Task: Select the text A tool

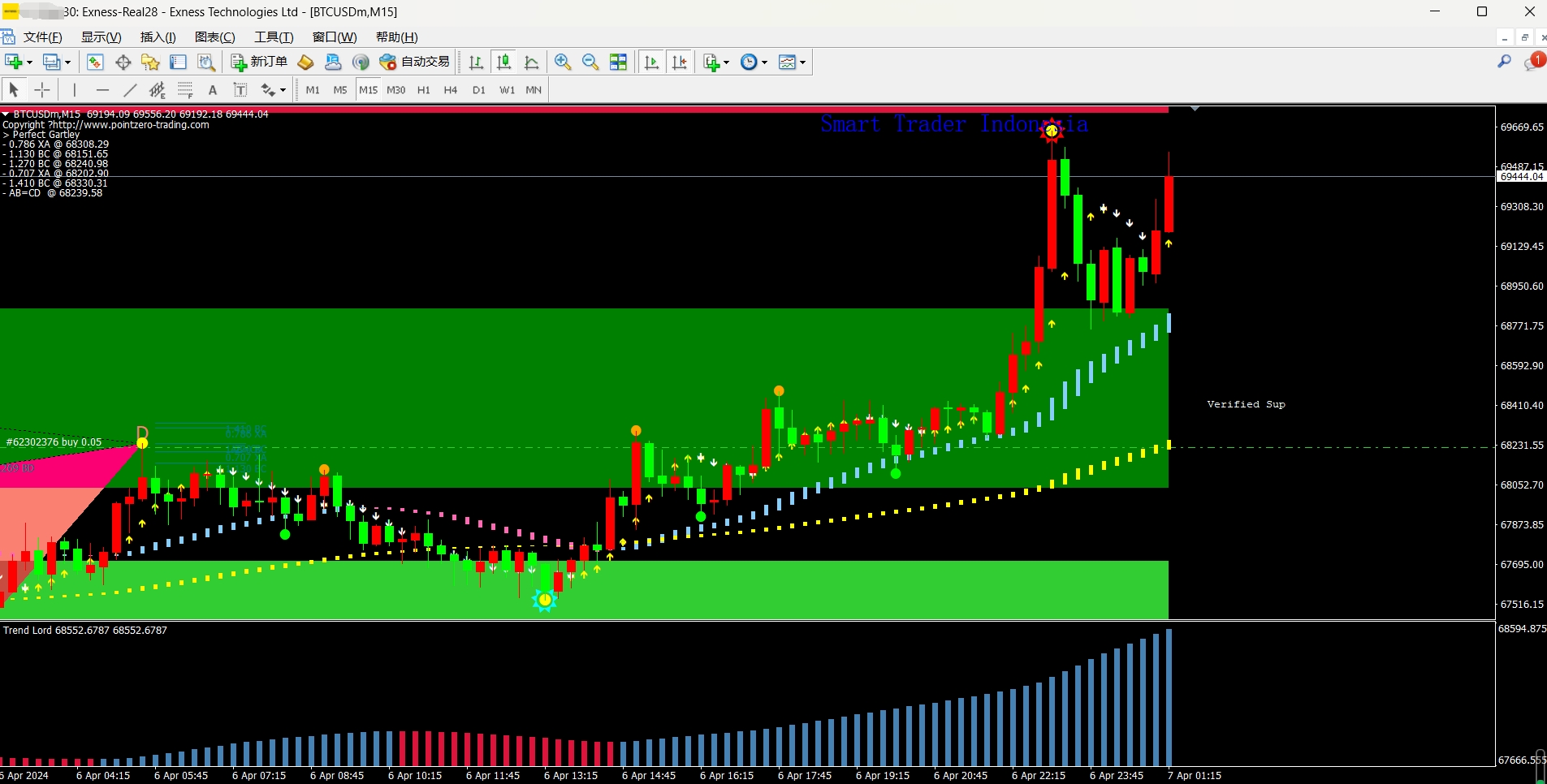Action: 213,89
